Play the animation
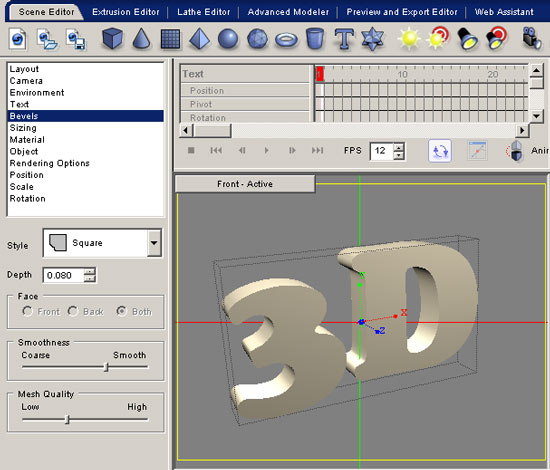 (266, 150)
